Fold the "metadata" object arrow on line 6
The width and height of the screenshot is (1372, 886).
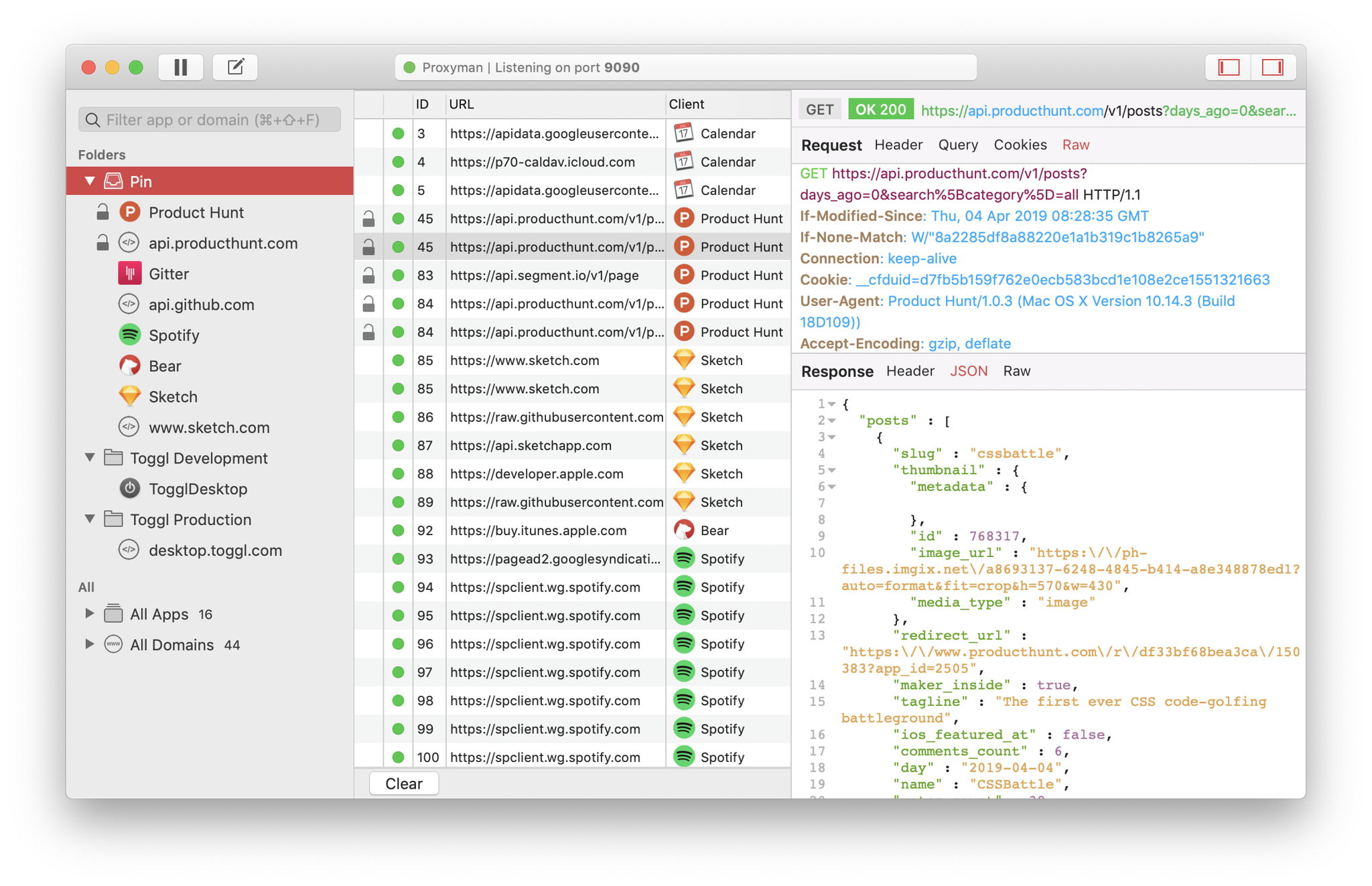[x=831, y=487]
